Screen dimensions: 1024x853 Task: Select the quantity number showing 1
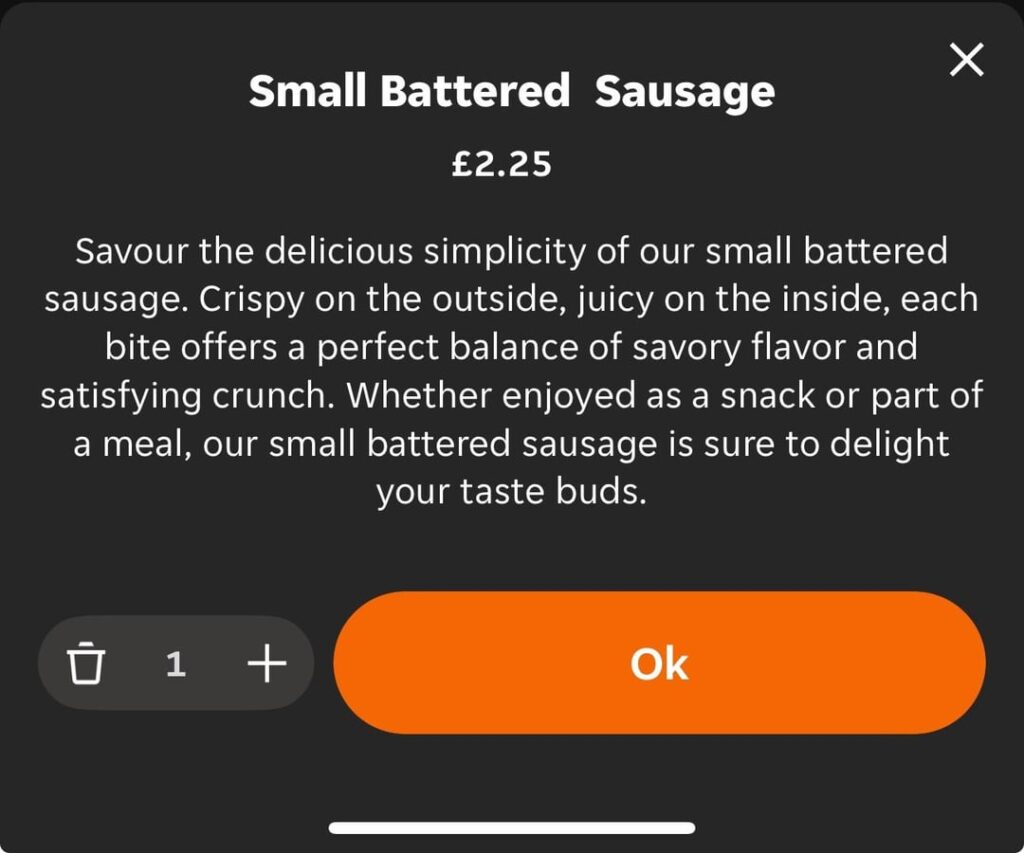coord(176,662)
